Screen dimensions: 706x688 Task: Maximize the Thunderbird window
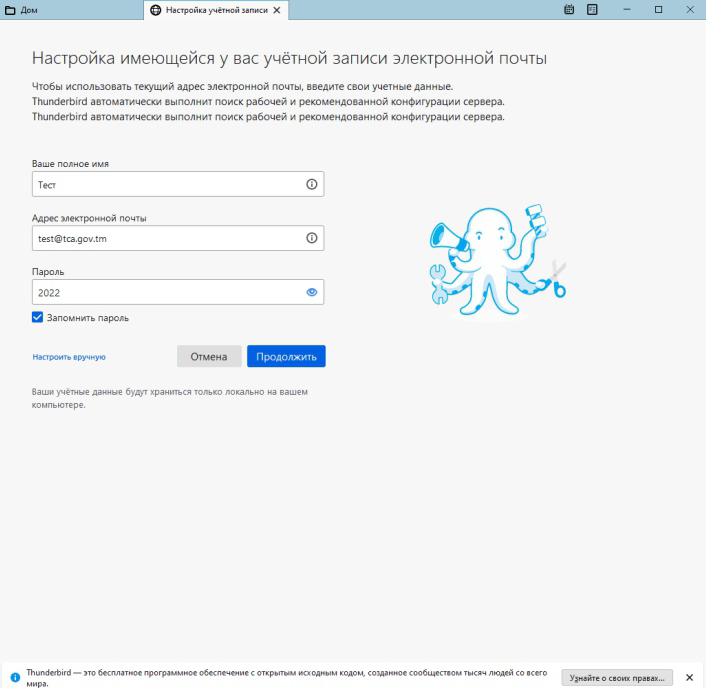coord(658,9)
